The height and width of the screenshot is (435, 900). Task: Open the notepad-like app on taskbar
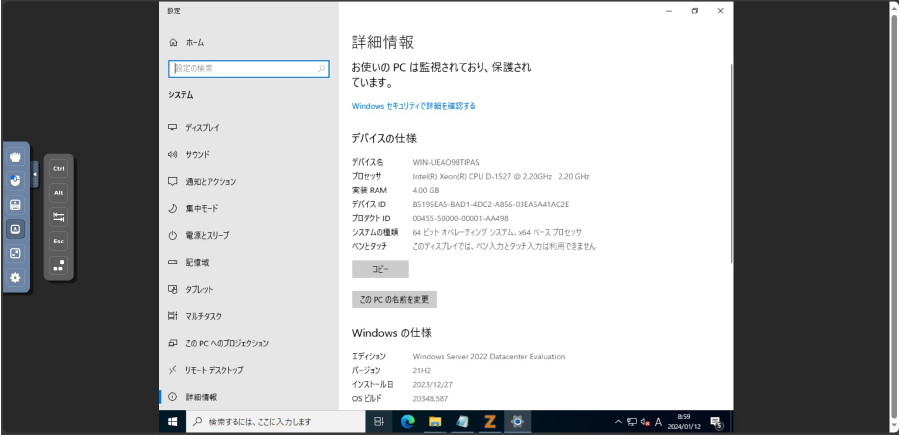point(463,422)
